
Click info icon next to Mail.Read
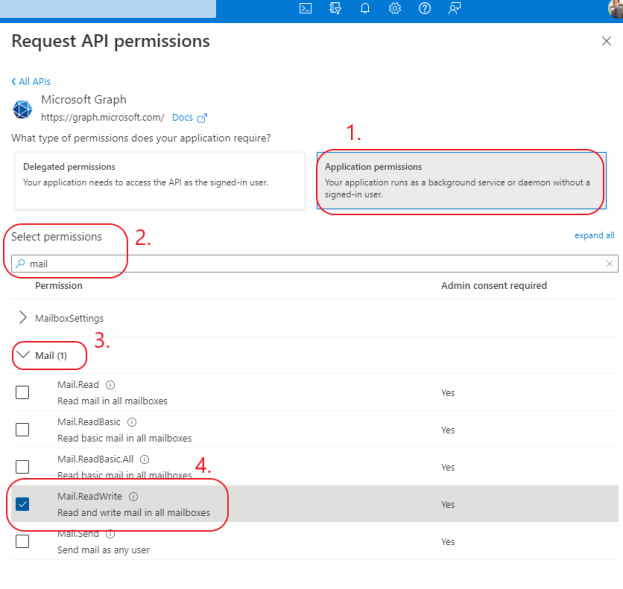pyautogui.click(x=110, y=385)
